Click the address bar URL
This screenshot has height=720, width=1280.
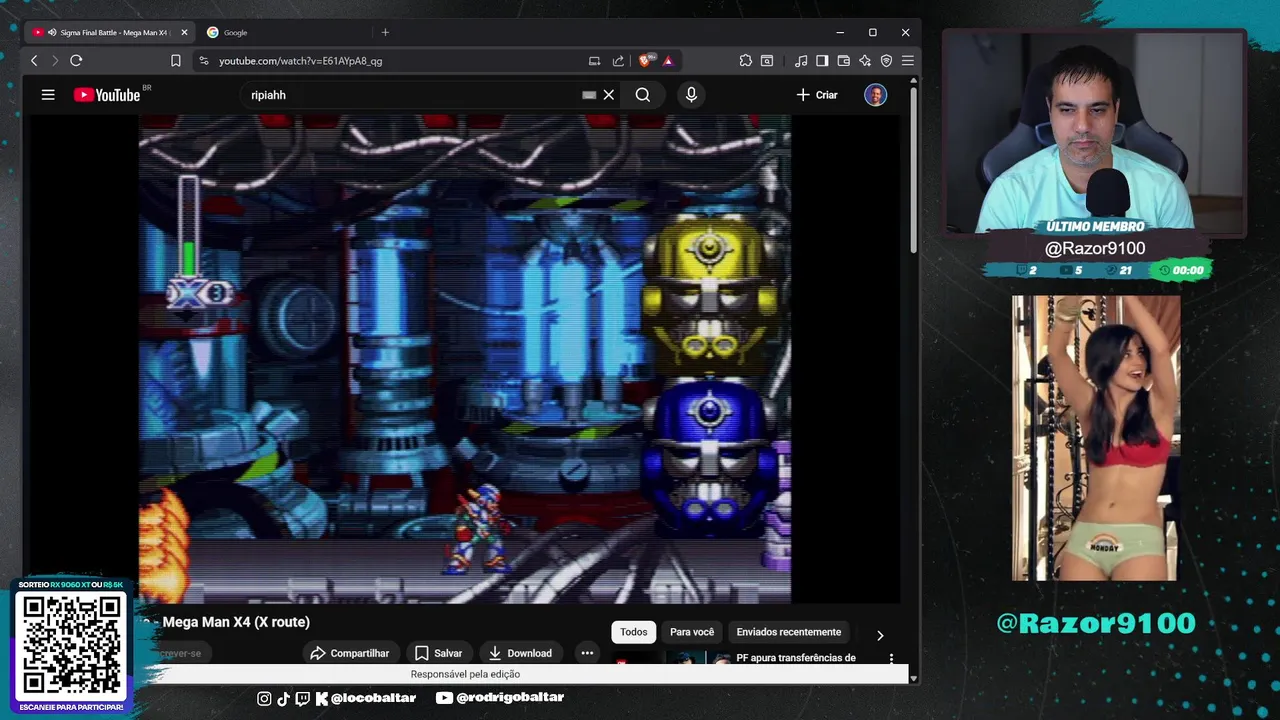pyautogui.click(x=300, y=61)
